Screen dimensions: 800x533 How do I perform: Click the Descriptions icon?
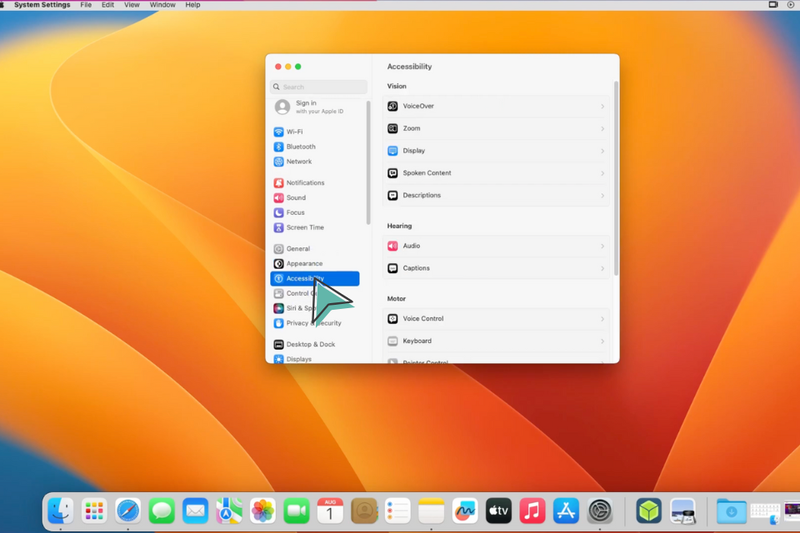pos(392,195)
